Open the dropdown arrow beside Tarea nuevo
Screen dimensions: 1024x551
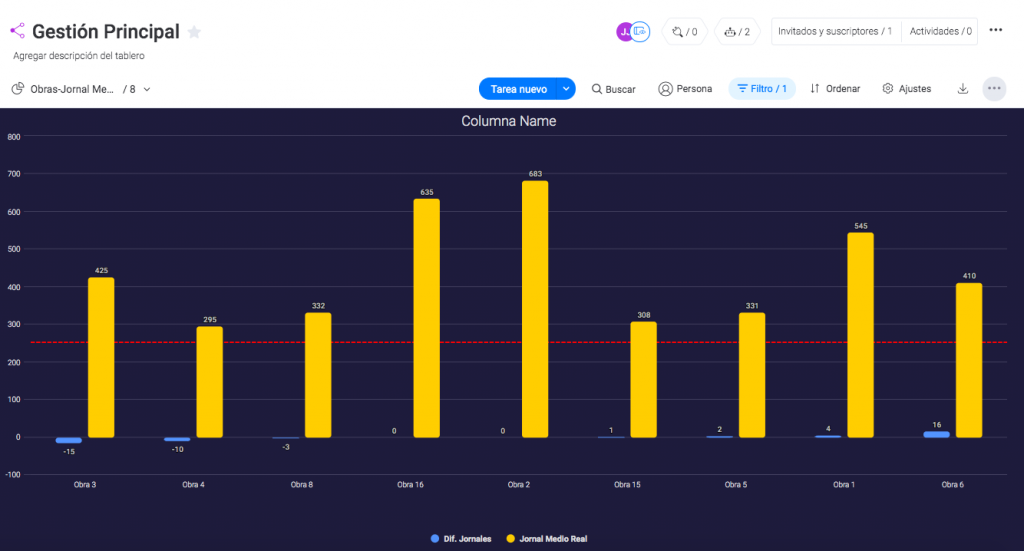(x=566, y=89)
